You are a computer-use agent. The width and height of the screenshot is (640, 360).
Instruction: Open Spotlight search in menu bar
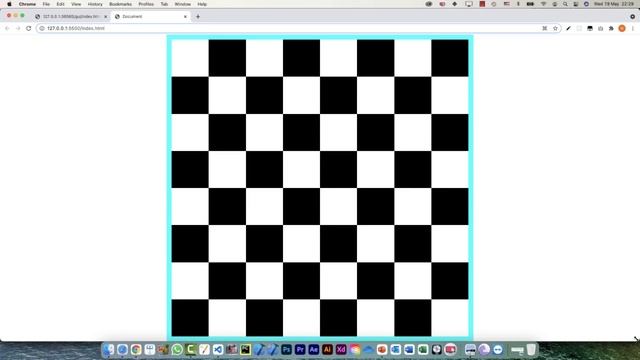tap(565, 4)
